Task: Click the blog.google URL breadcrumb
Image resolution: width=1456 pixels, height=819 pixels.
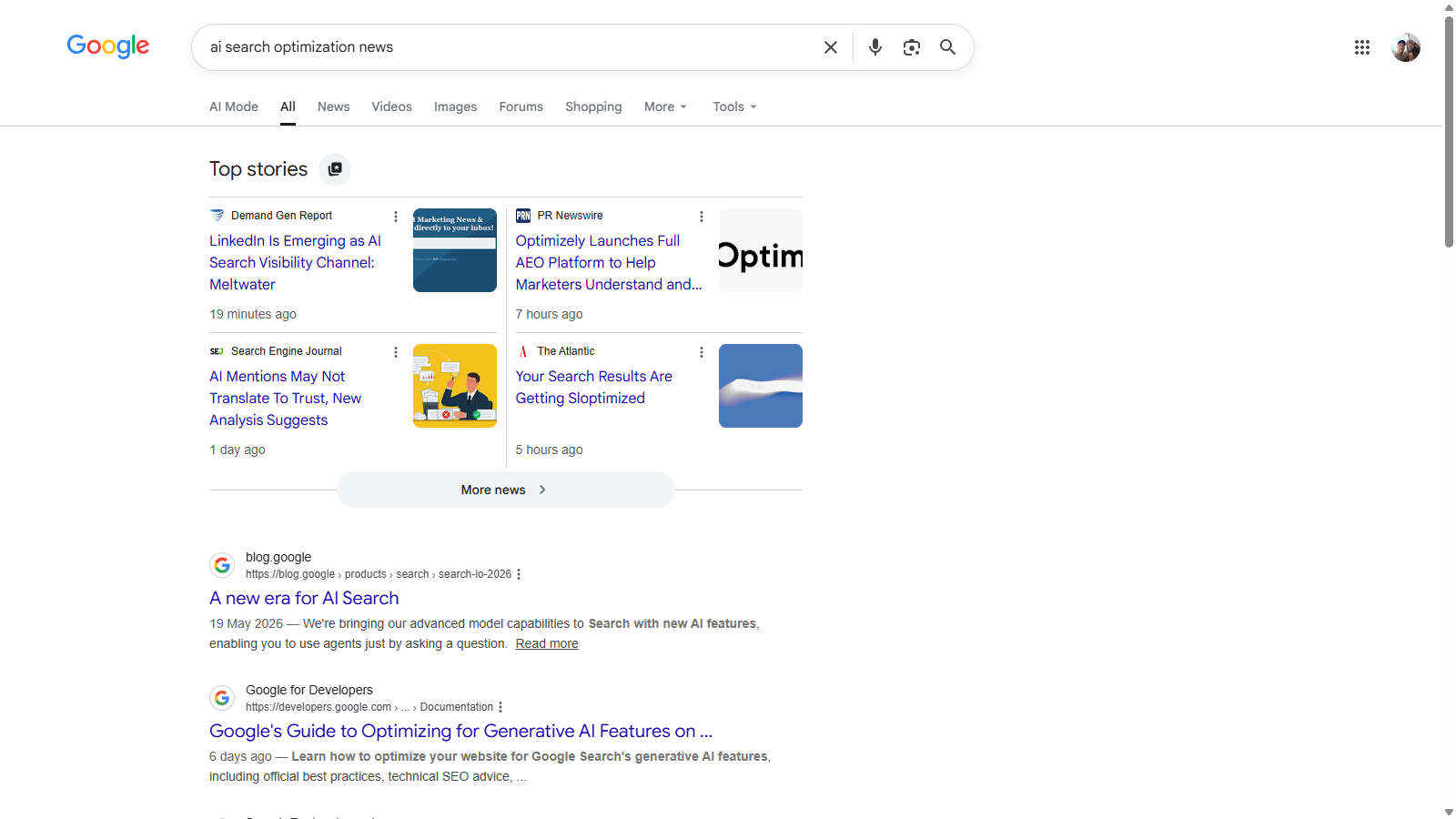Action: [x=379, y=574]
